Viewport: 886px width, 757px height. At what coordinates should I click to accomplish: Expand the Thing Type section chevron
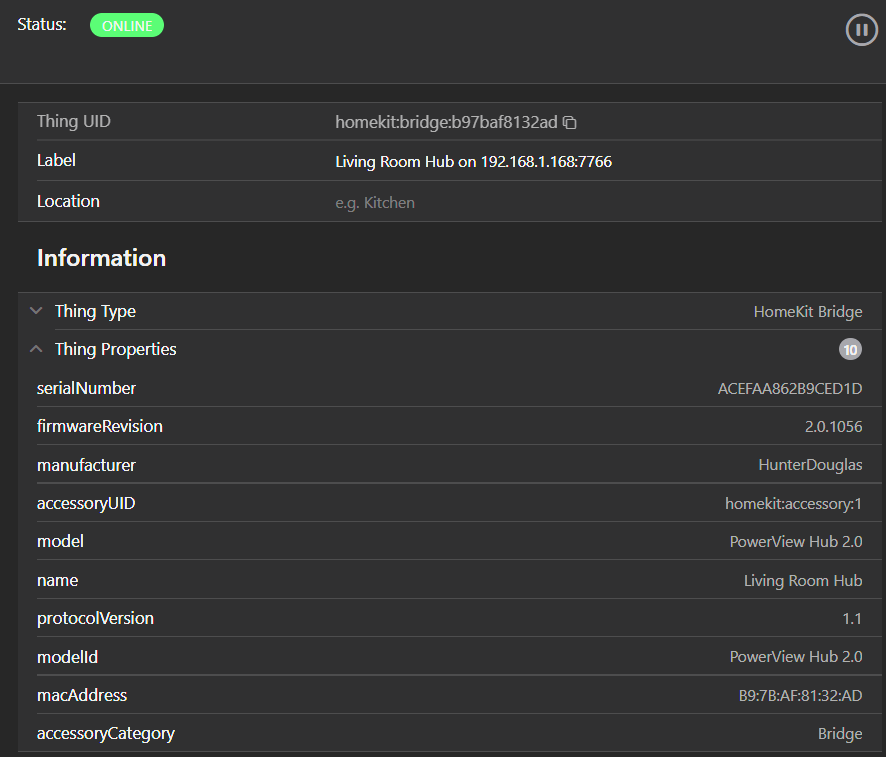[36, 311]
